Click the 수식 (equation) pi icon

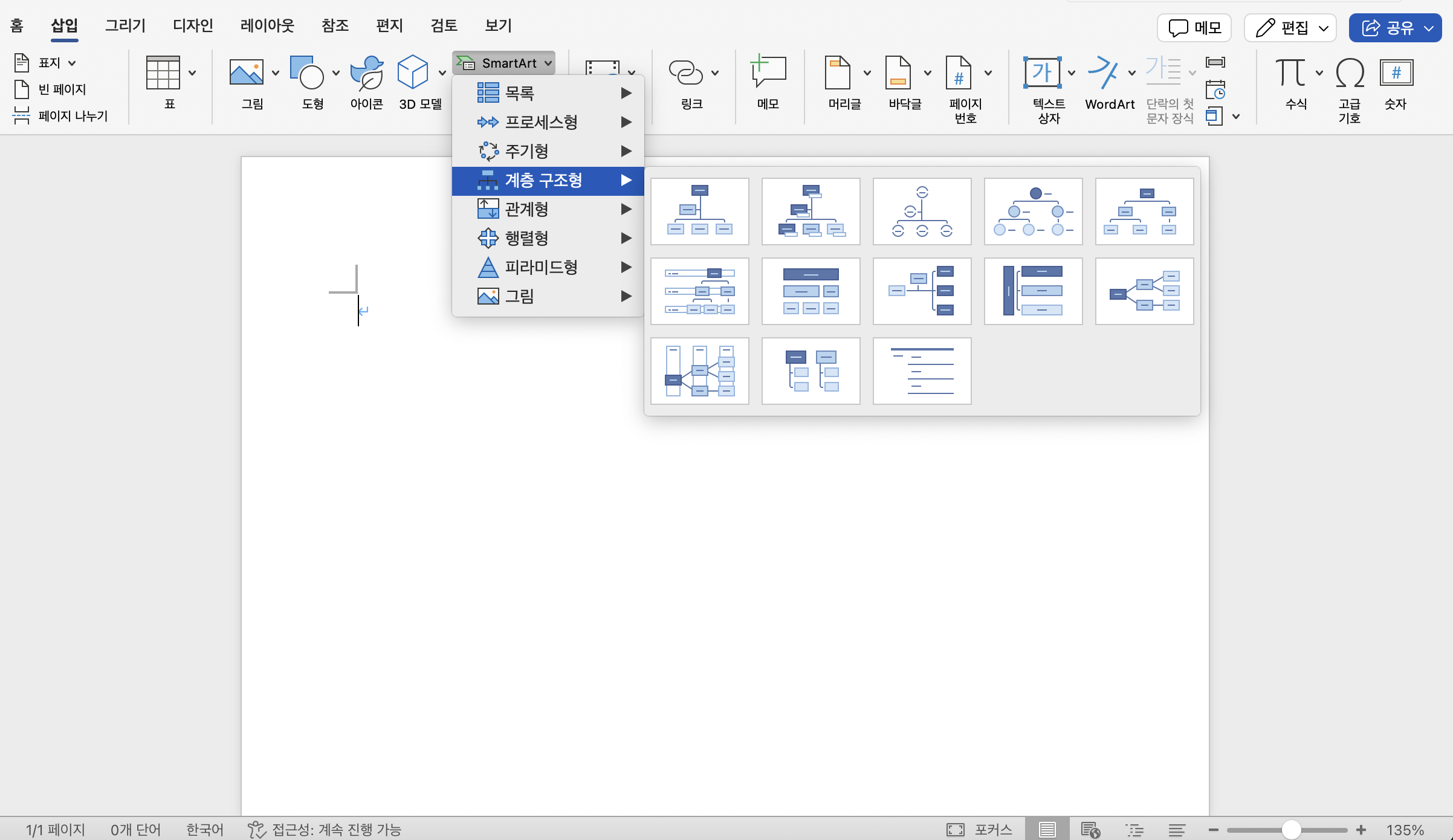click(1290, 73)
